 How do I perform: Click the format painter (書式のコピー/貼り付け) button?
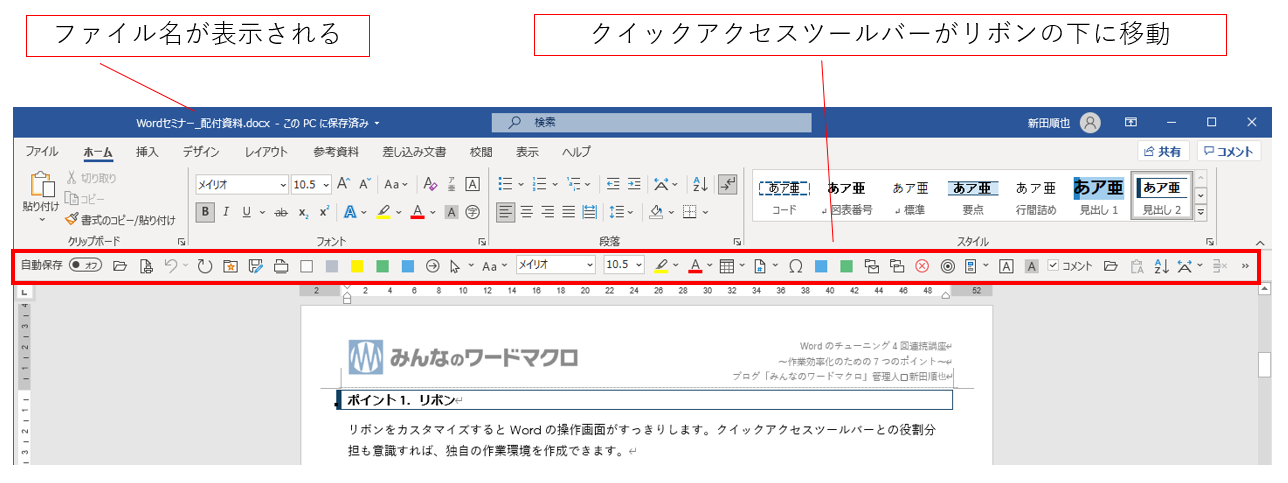(120, 219)
